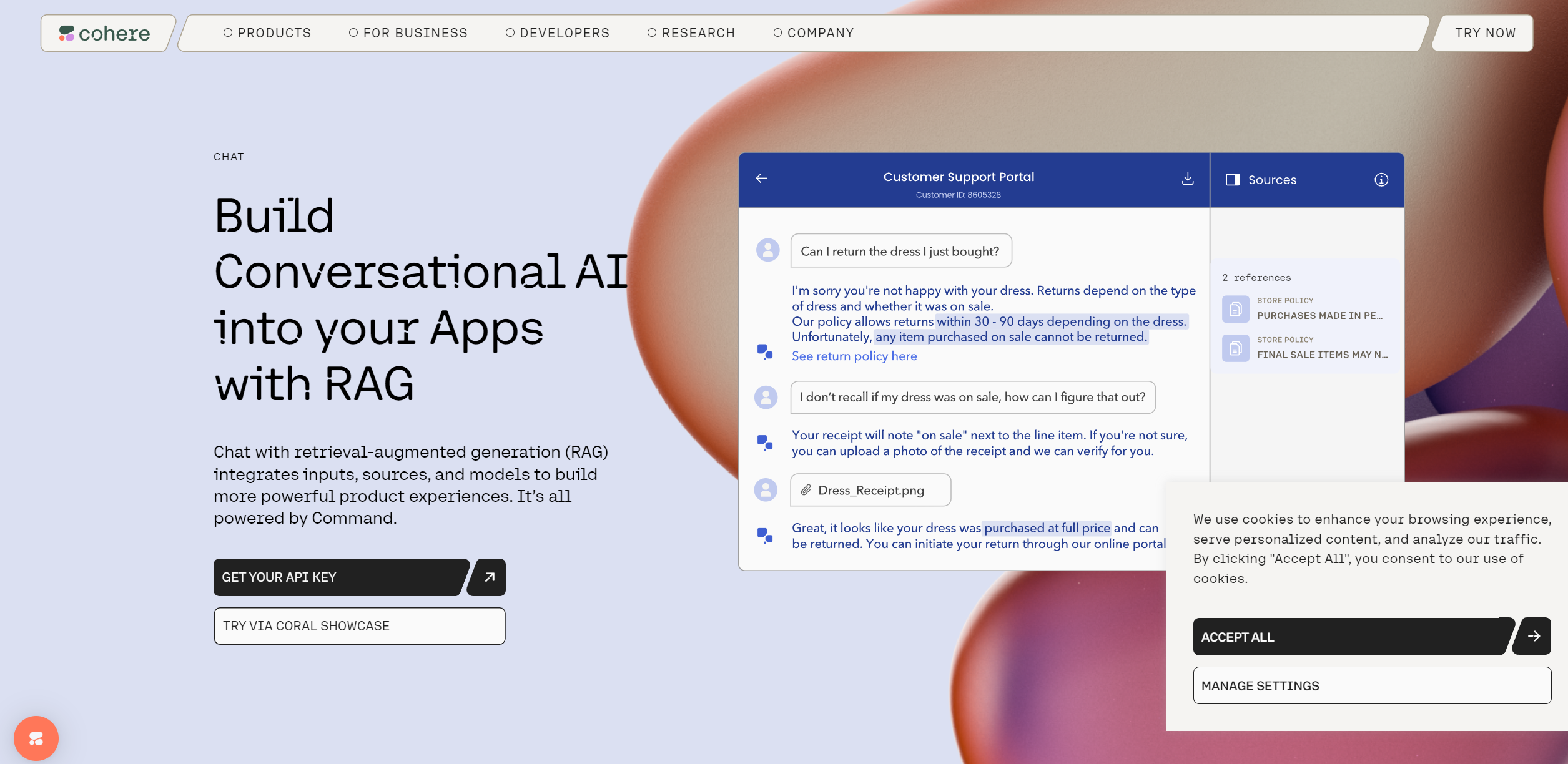Toggle the Sources panel icon
The width and height of the screenshot is (1568, 764).
click(1233, 180)
